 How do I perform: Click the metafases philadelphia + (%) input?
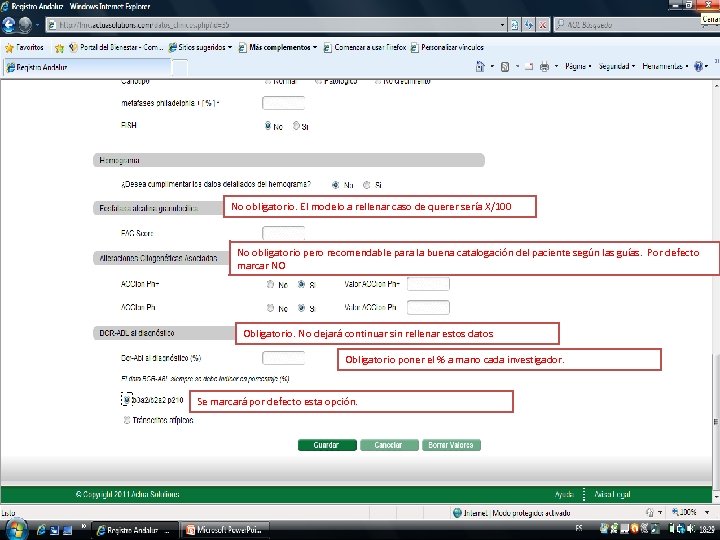(x=283, y=103)
